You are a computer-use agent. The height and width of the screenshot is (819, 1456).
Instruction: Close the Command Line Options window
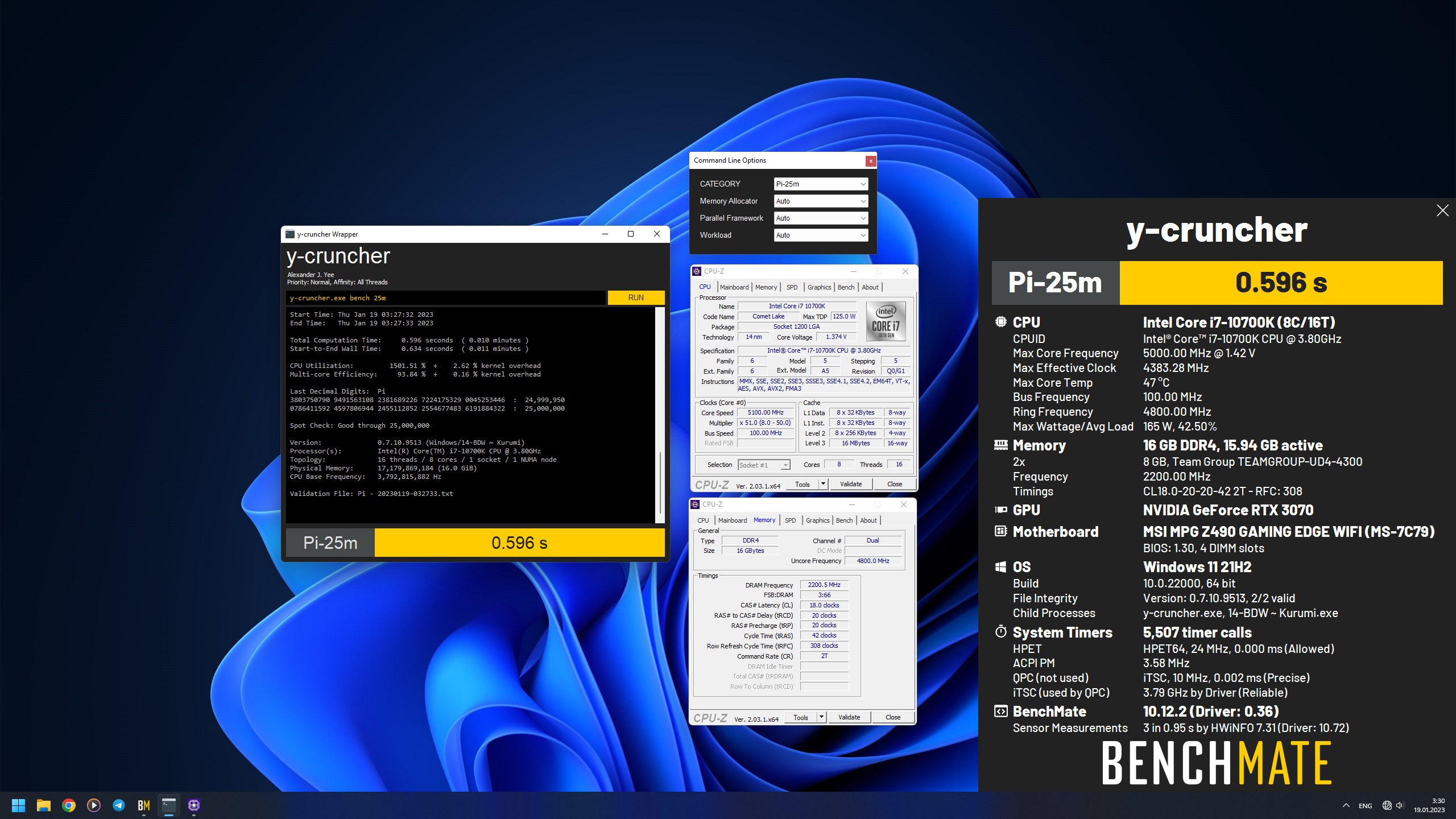pyautogui.click(x=870, y=161)
